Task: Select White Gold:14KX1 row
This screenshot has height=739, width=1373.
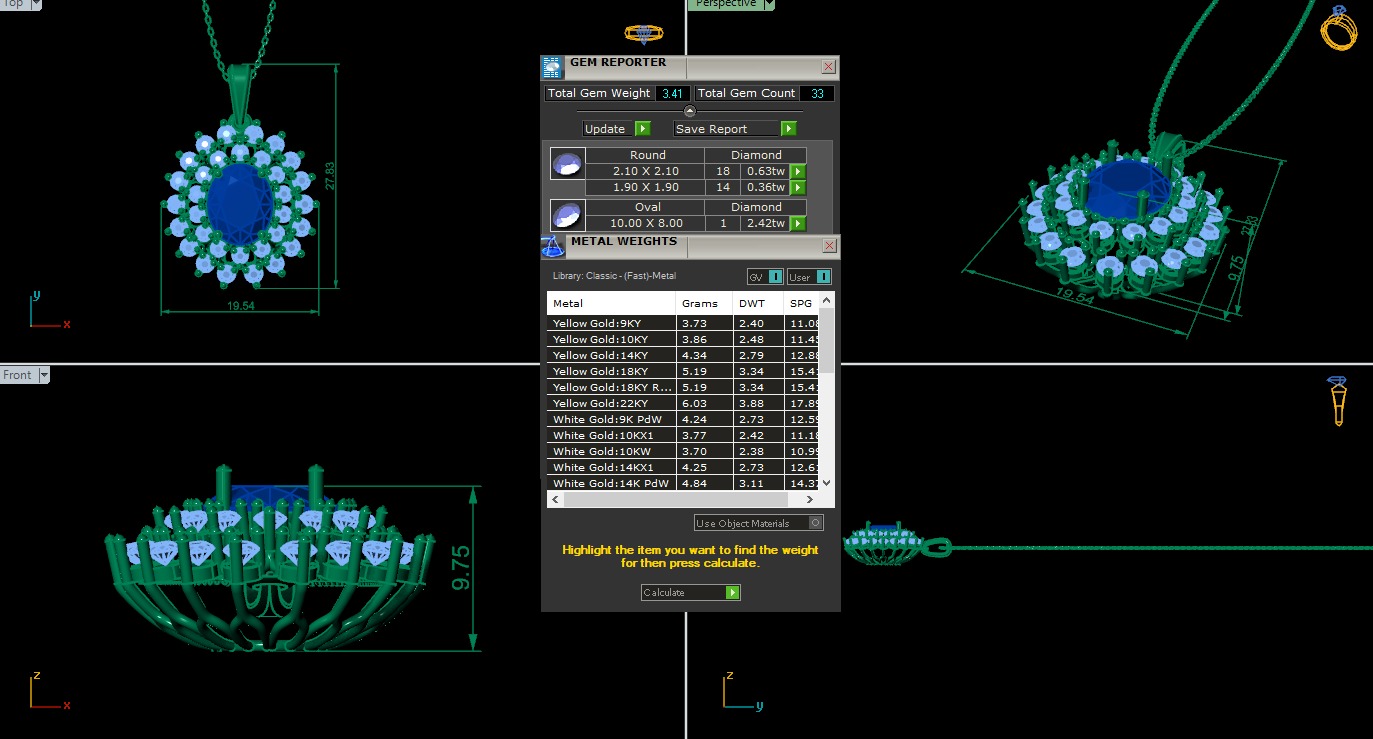Action: (684, 467)
